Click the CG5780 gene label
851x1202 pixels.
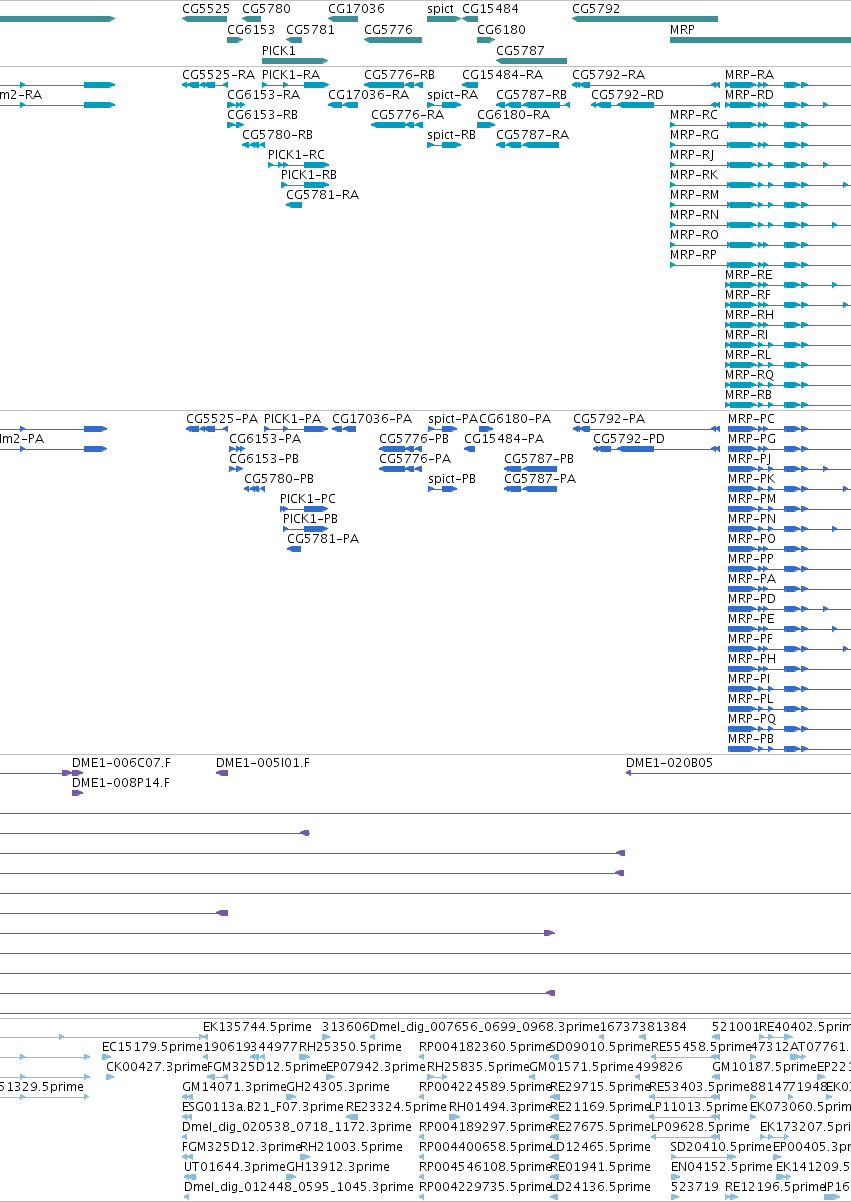(266, 8)
